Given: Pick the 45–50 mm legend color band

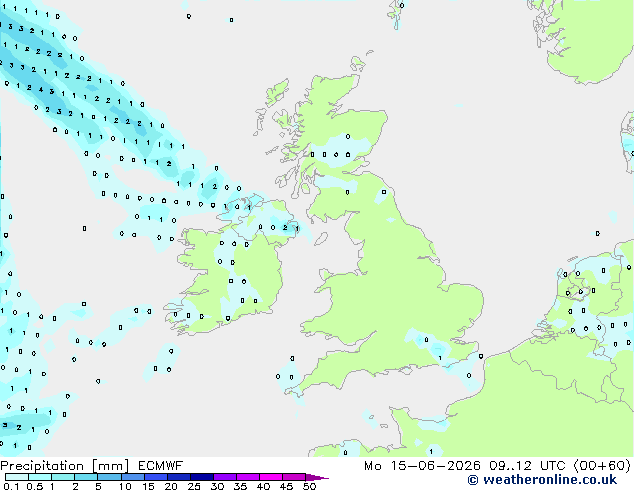Looking at the screenshot, I should click(x=294, y=477).
